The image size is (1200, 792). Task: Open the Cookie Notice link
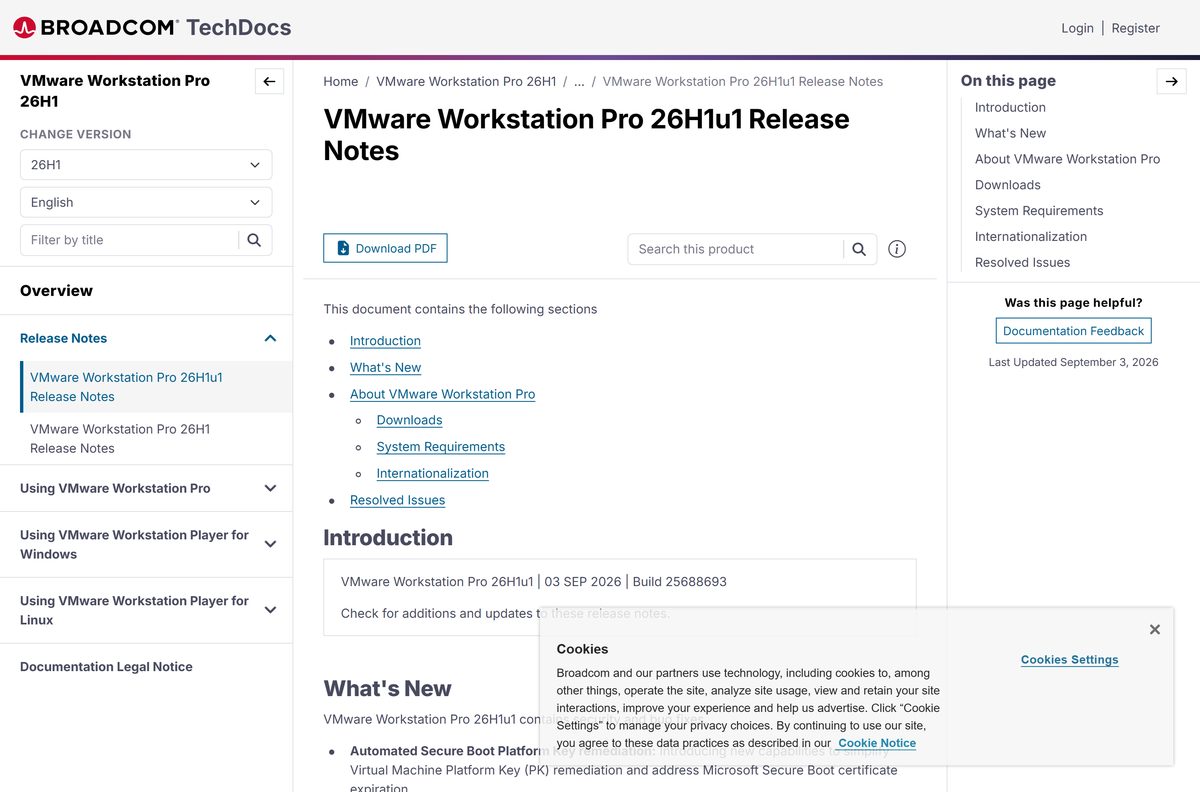(x=877, y=743)
